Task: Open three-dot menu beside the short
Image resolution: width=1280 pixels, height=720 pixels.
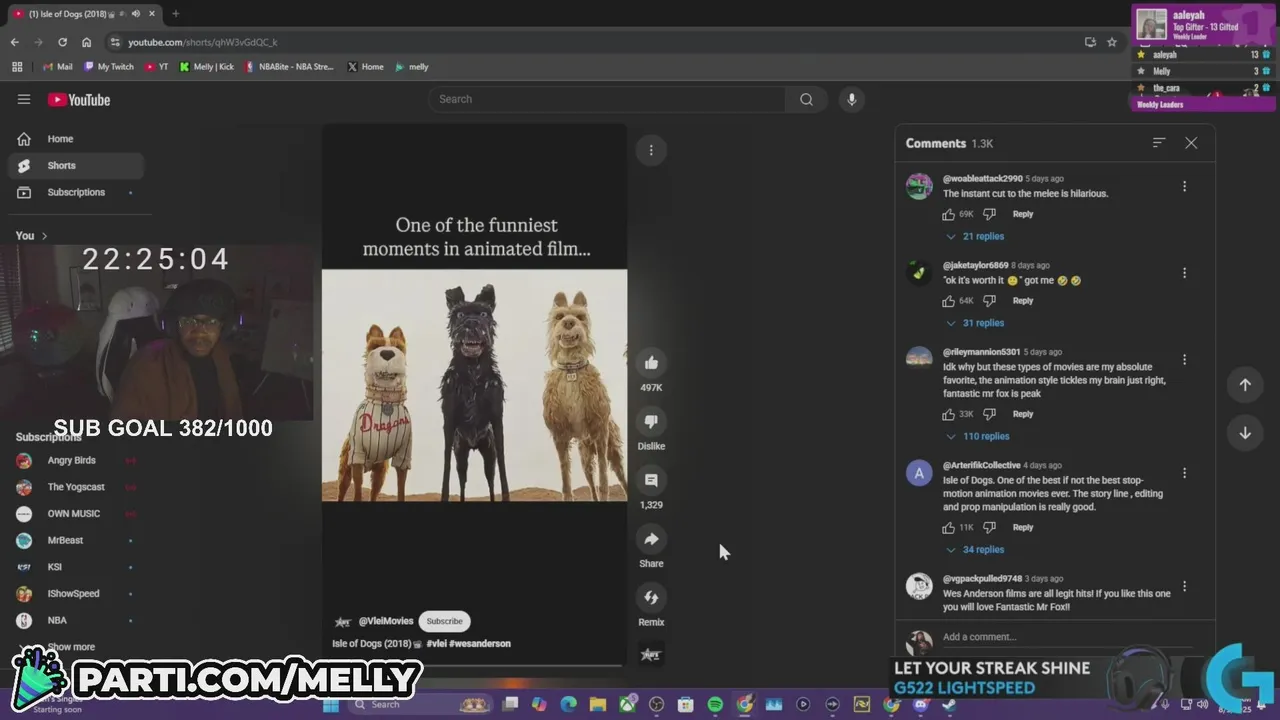Action: click(651, 150)
